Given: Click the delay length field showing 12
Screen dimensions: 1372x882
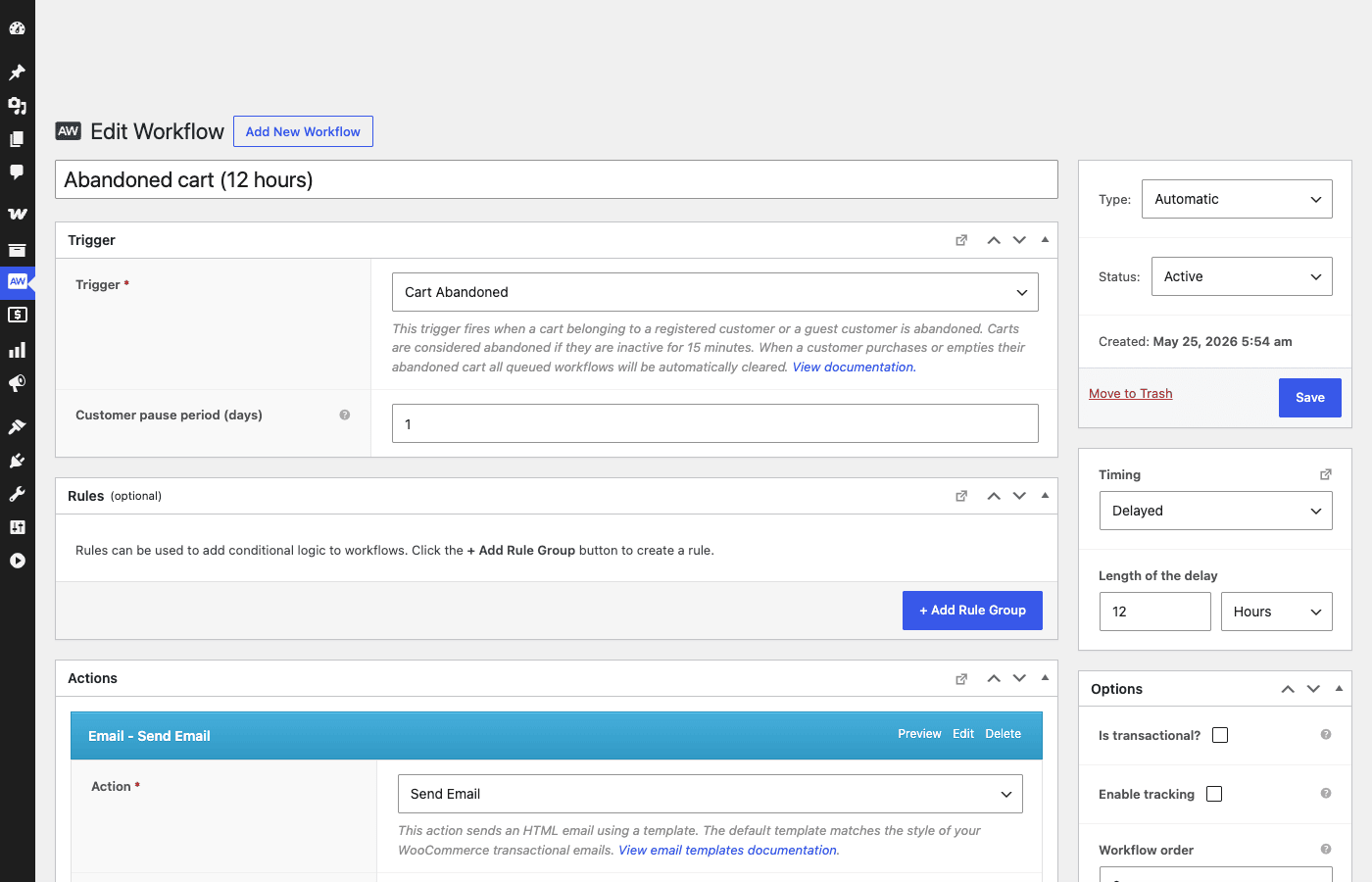Looking at the screenshot, I should click(1155, 612).
